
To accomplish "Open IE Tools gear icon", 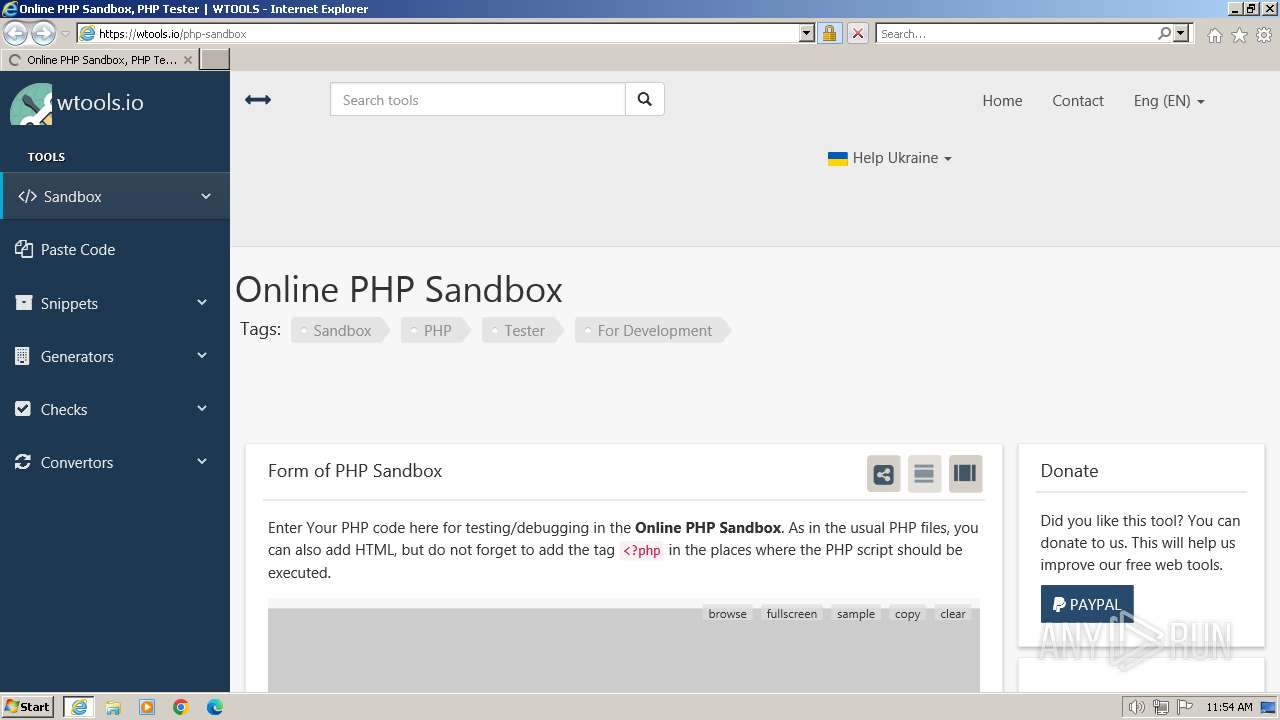I will pyautogui.click(x=1264, y=35).
